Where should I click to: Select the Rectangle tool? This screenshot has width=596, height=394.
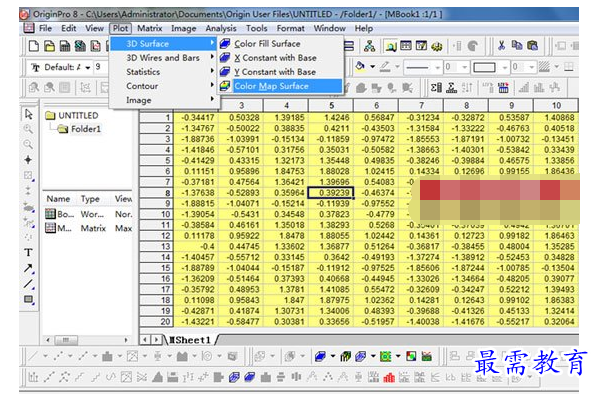point(29,299)
